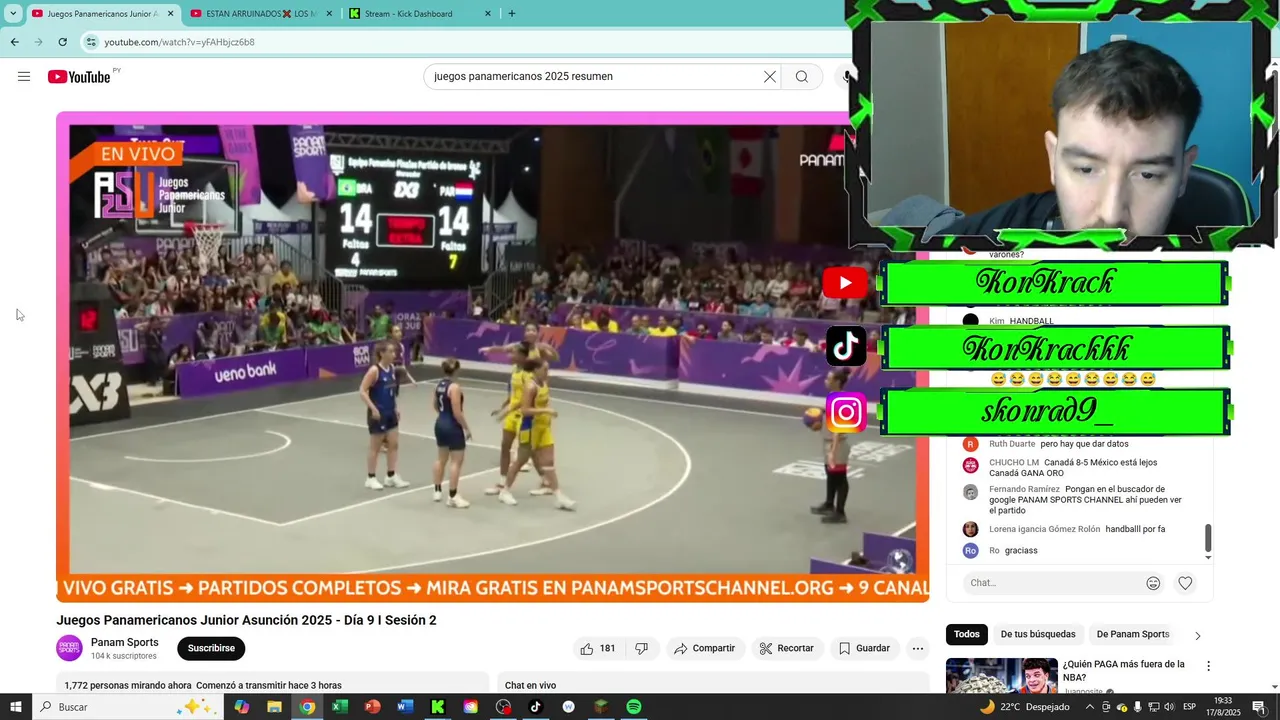
Task: Open the YouTube hamburger guide menu
Action: (24, 77)
